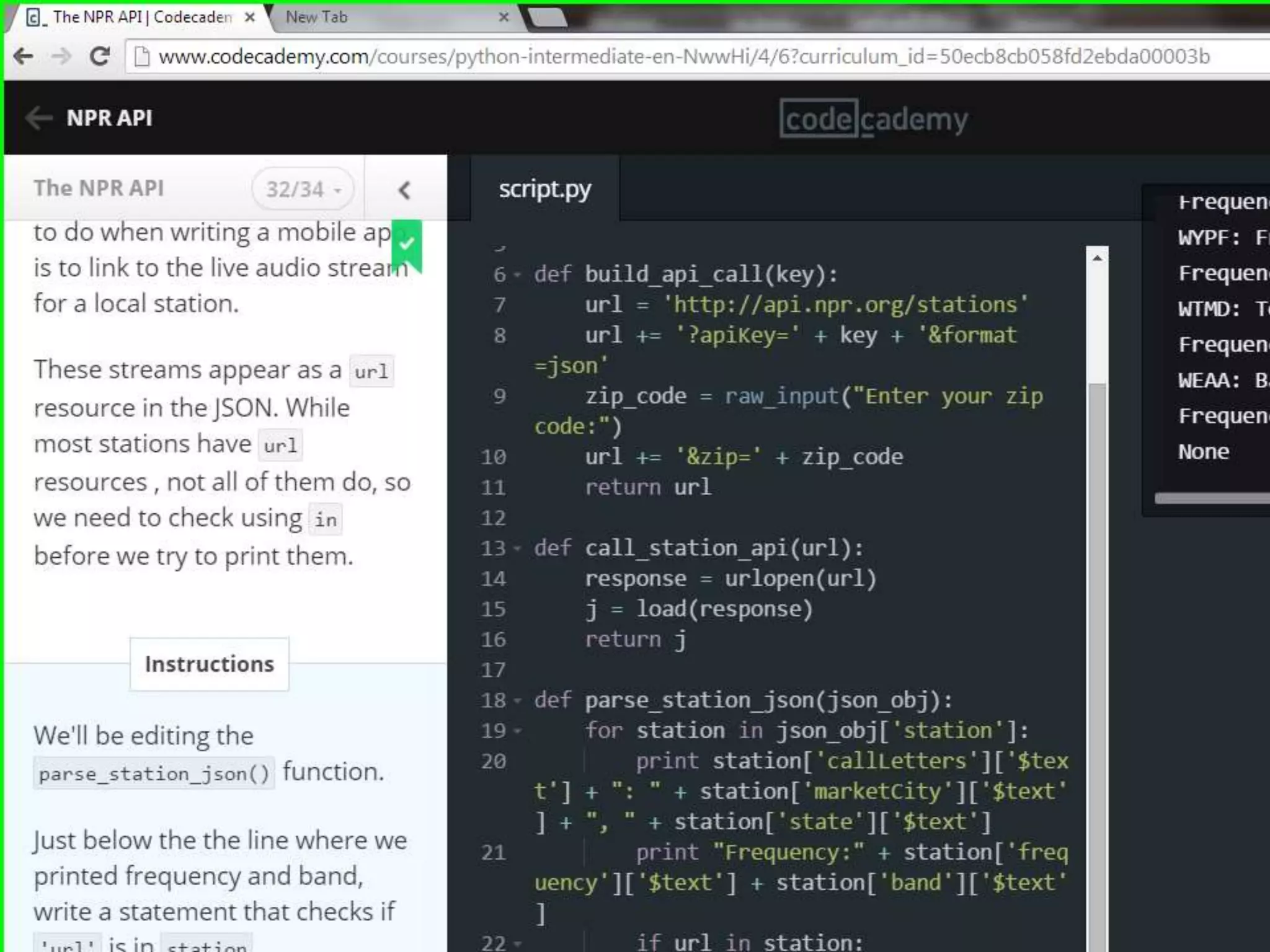Click the Codecademy logo
Screen dimensions: 1270x952
tap(874, 118)
